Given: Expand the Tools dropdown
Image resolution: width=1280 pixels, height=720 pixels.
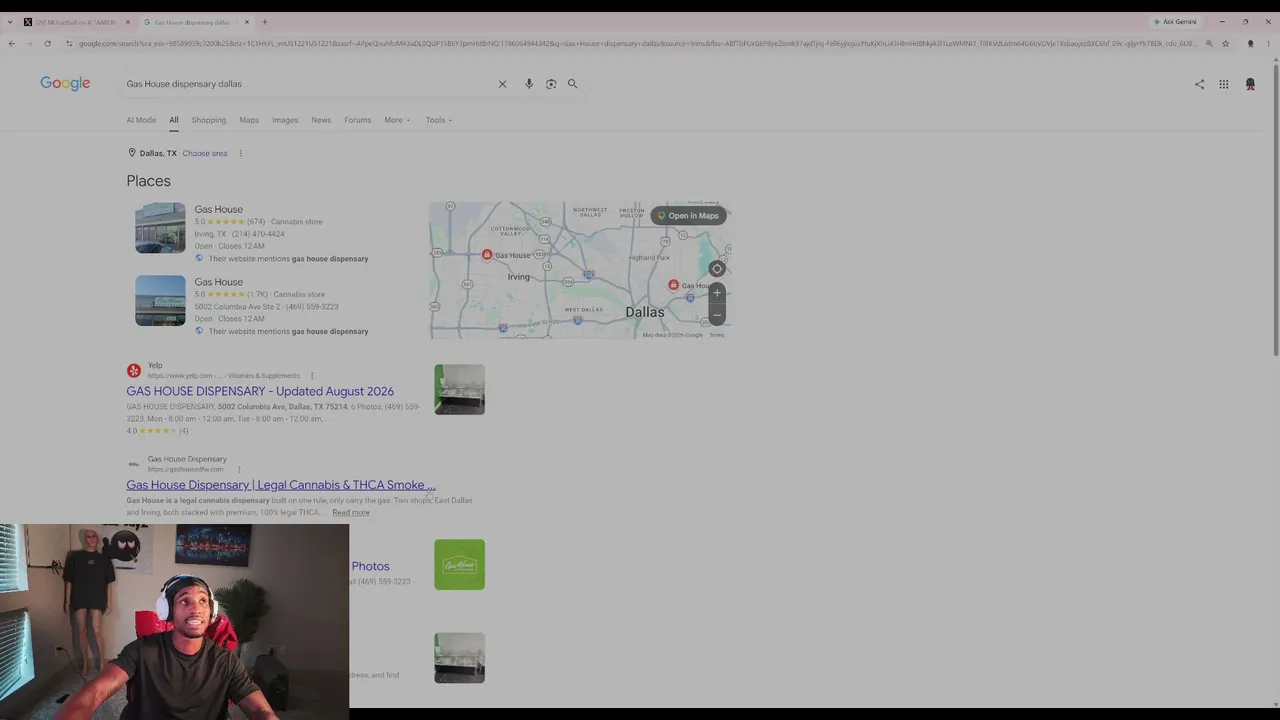Looking at the screenshot, I should [x=439, y=120].
